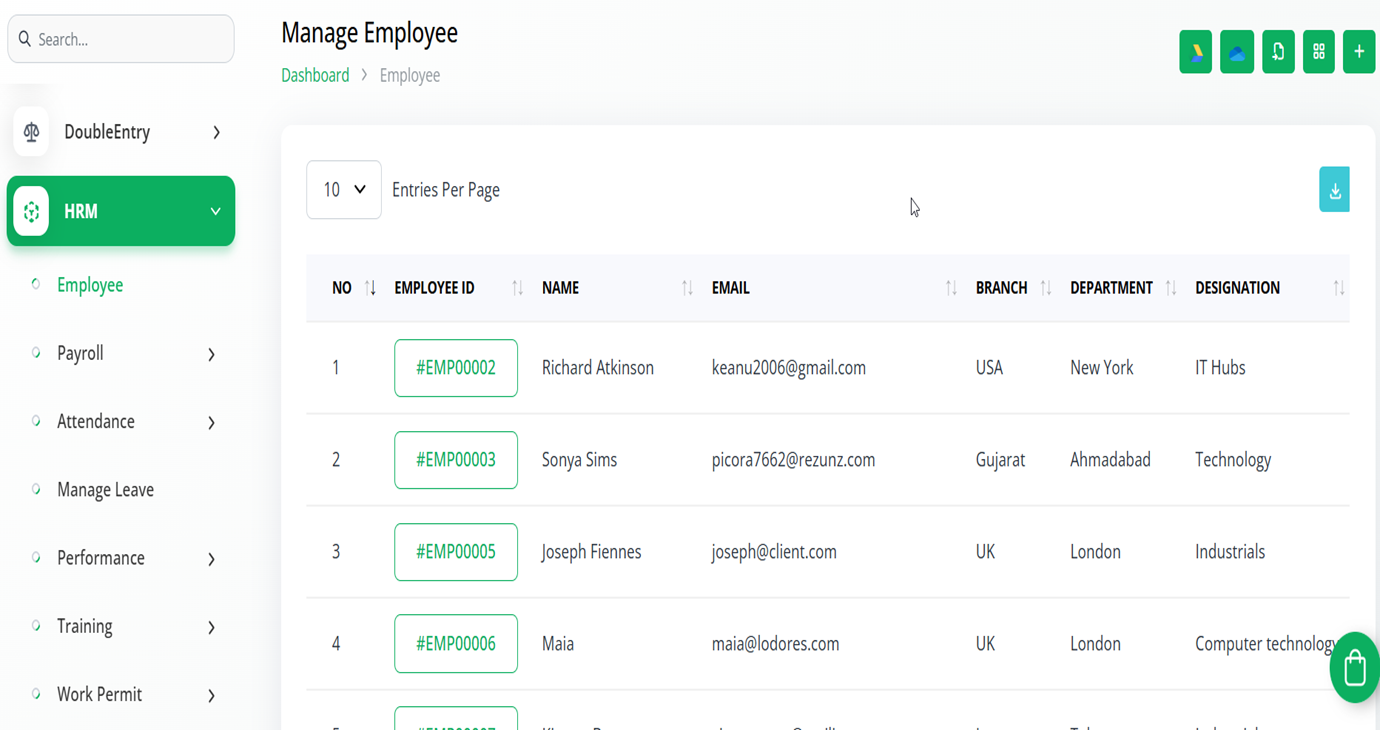This screenshot has height=730, width=1380.
Task: Open the entries per page dropdown
Action: (343, 190)
